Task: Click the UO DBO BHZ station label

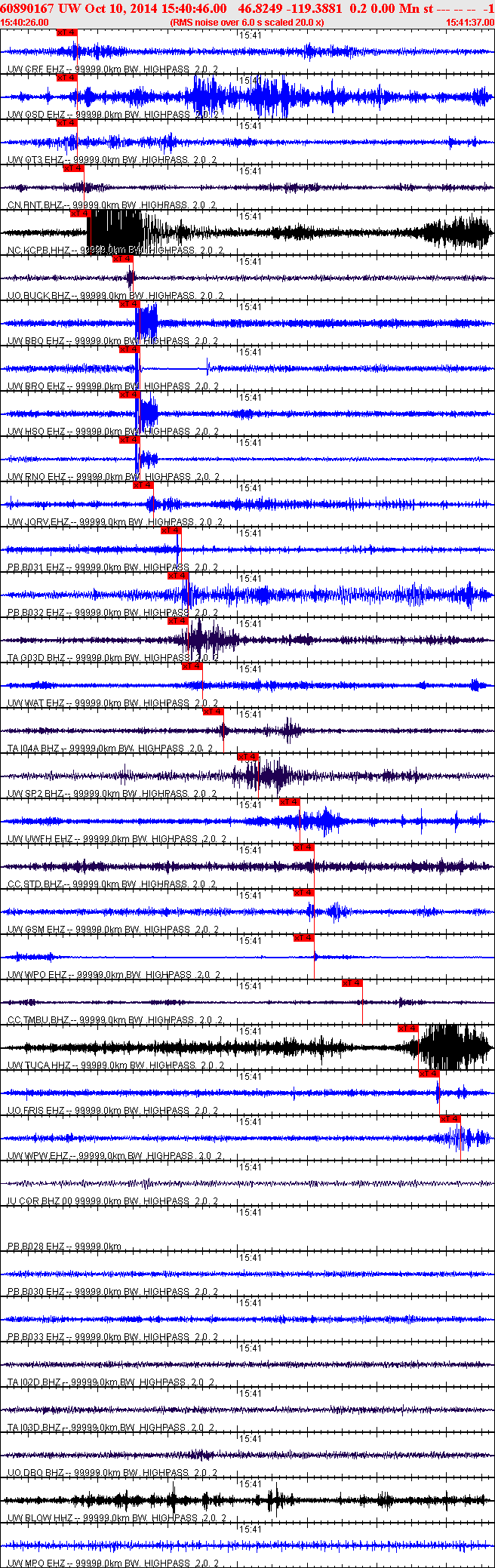Action: [36, 1473]
